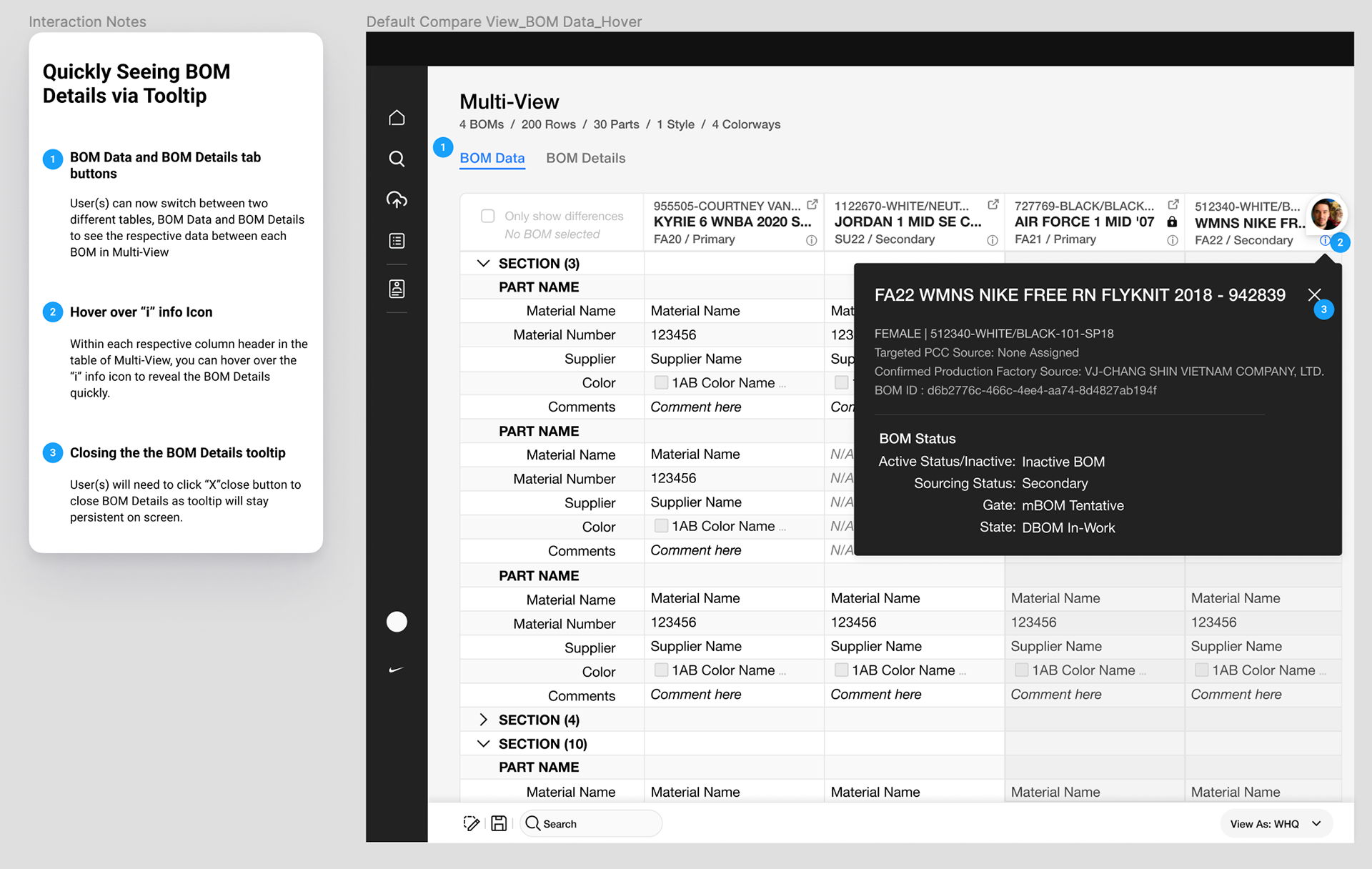Click info icon on JORDAN 1 MID column
Image resolution: width=1372 pixels, height=869 pixels.
coord(992,240)
